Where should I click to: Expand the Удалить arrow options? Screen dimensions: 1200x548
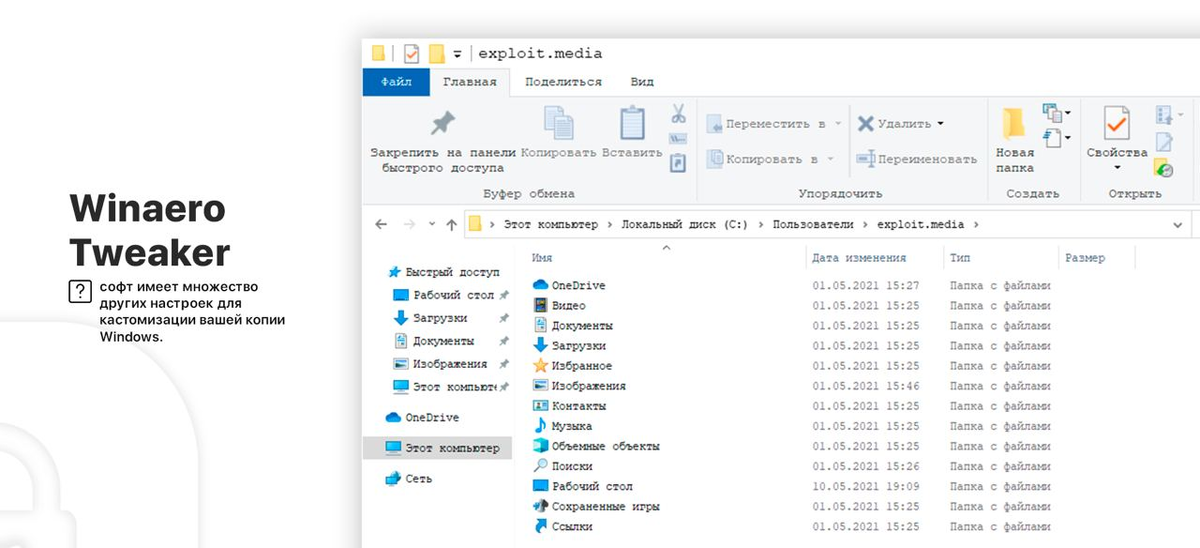(940, 124)
